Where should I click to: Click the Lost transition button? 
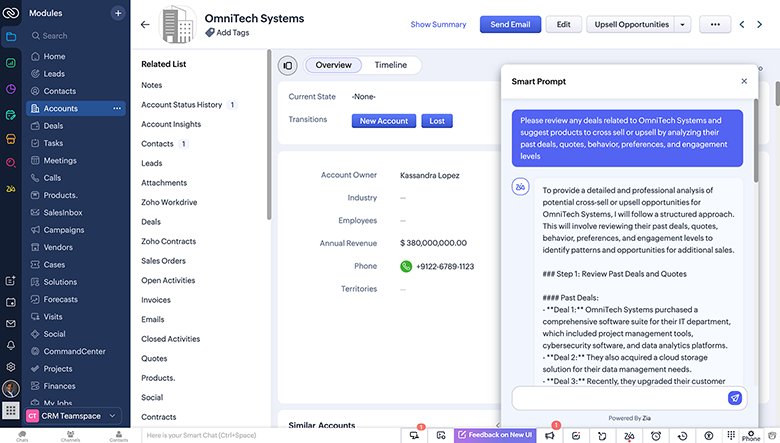pyautogui.click(x=437, y=121)
